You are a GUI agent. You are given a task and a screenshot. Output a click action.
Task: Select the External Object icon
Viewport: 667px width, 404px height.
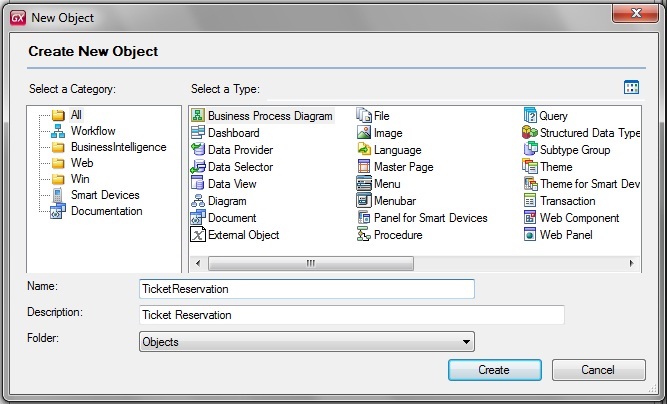click(x=198, y=235)
